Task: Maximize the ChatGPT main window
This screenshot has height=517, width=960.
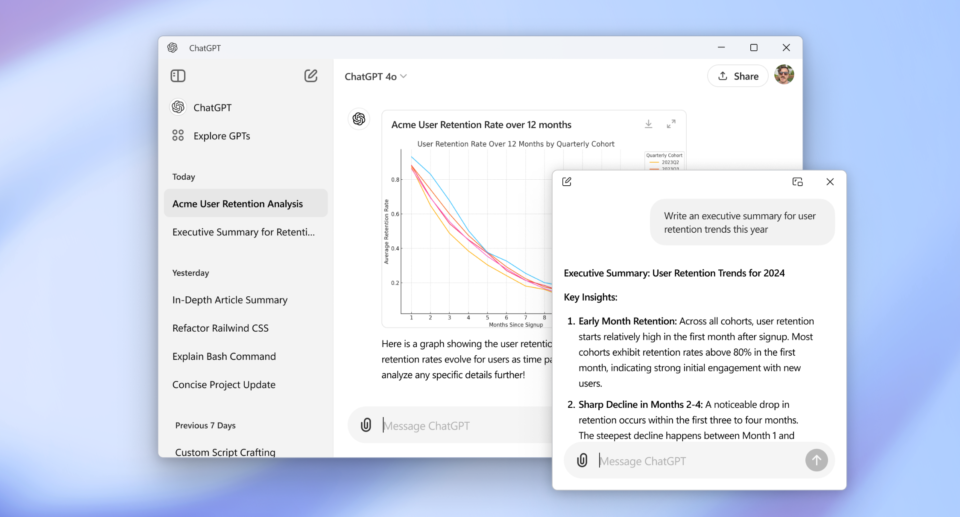Action: [x=754, y=48]
